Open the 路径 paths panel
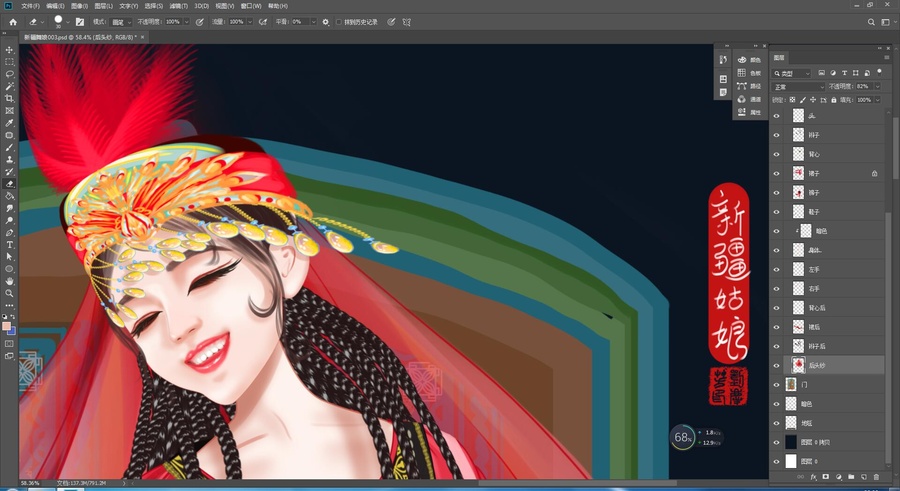The height and width of the screenshot is (491, 900). 750,86
